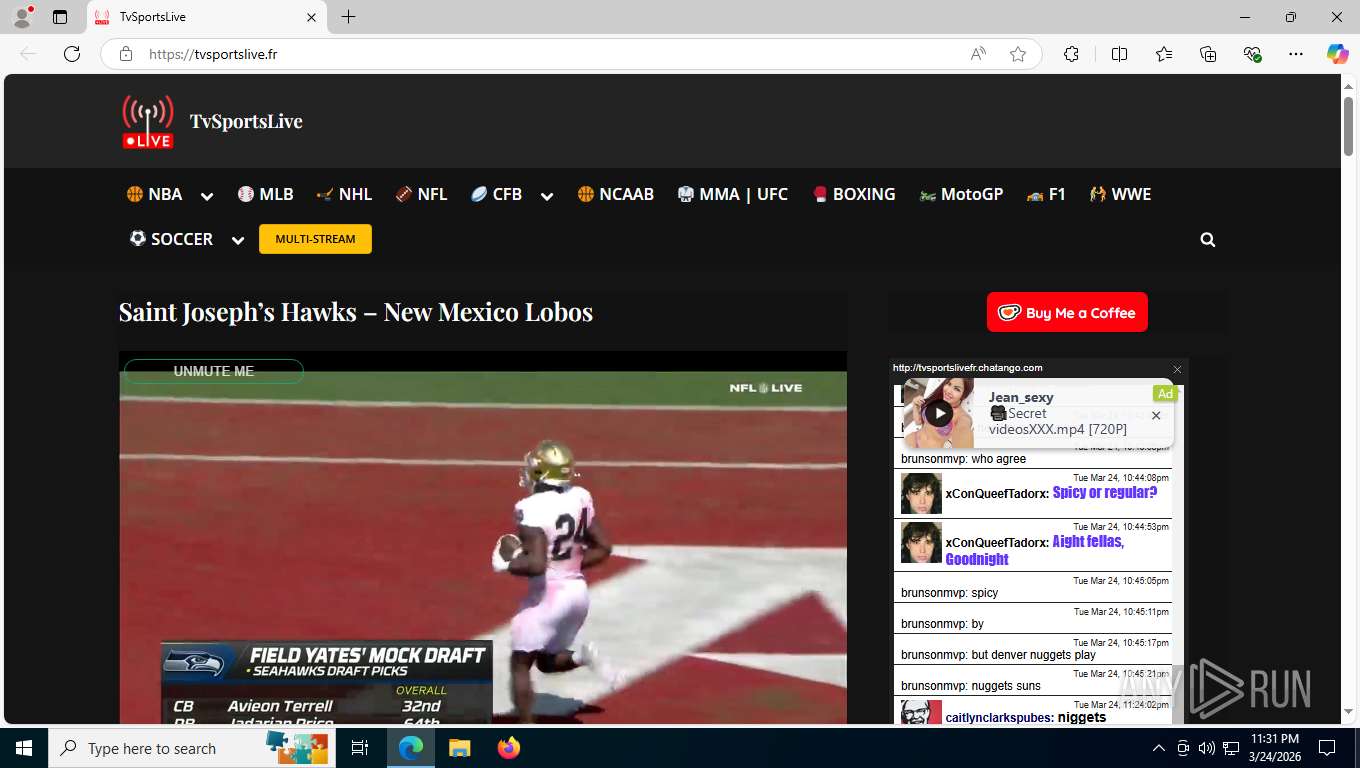Go to BOXING section
This screenshot has width=1360, height=768.
853,194
